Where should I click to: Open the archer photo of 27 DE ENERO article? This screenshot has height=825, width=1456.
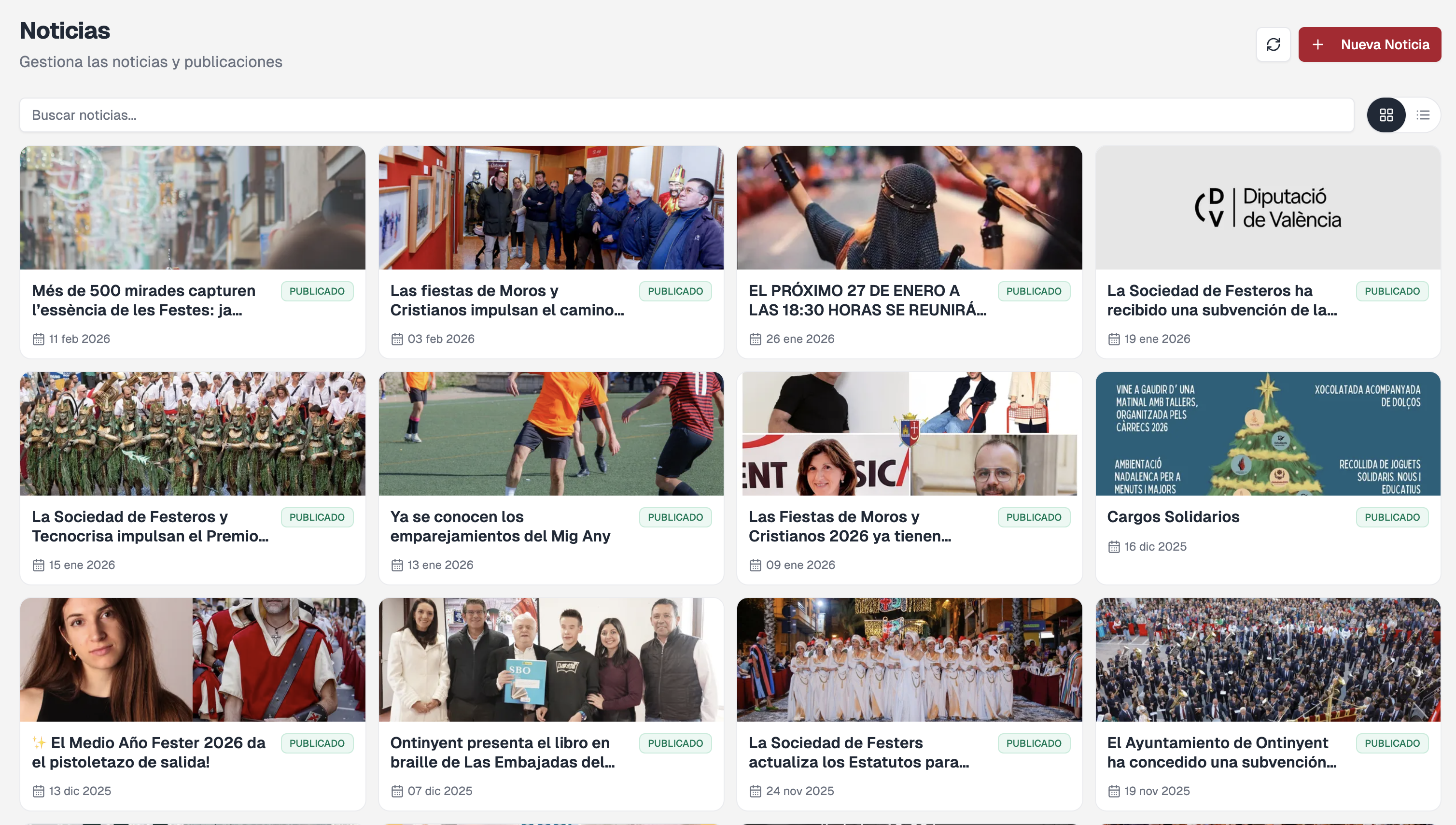point(910,207)
